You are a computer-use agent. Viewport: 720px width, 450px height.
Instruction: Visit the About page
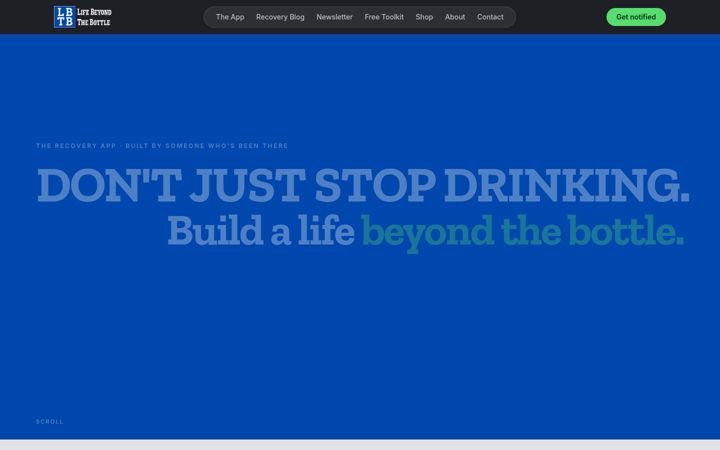(x=455, y=17)
